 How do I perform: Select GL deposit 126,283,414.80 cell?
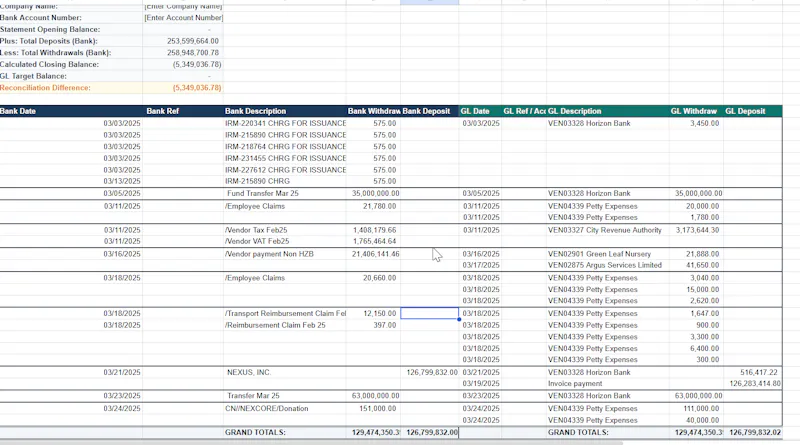point(753,384)
